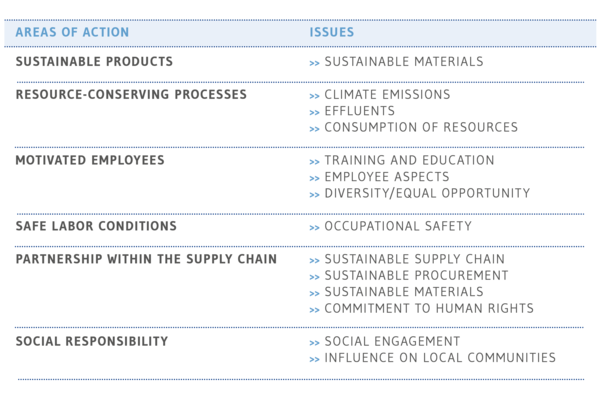Click the Issues column header
This screenshot has width=600, height=401.
click(332, 32)
